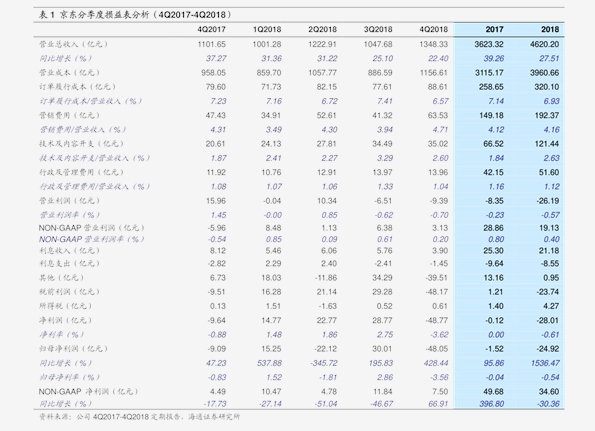Select the 1348.33 revenue cell for 4Q2018
The image size is (595, 431).
click(x=434, y=44)
